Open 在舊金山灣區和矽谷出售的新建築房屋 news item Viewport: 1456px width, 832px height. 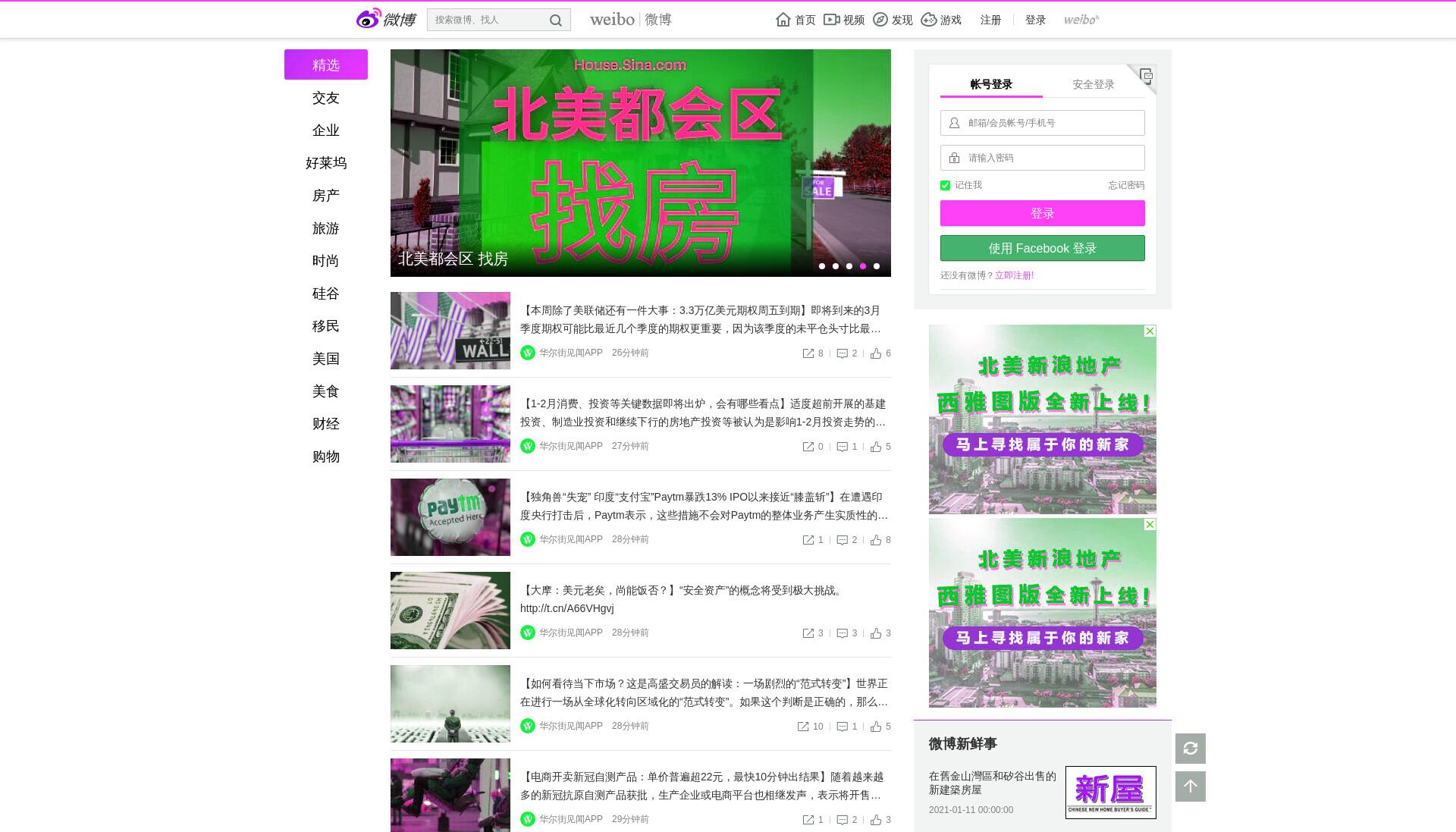pos(993,783)
